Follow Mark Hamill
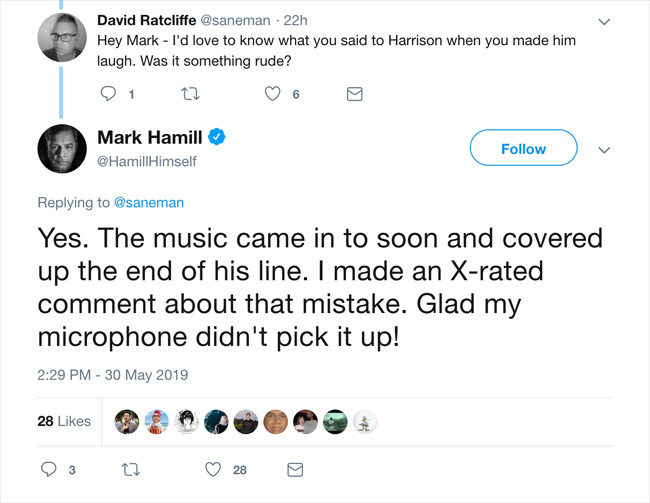650x503 pixels. pos(523,148)
